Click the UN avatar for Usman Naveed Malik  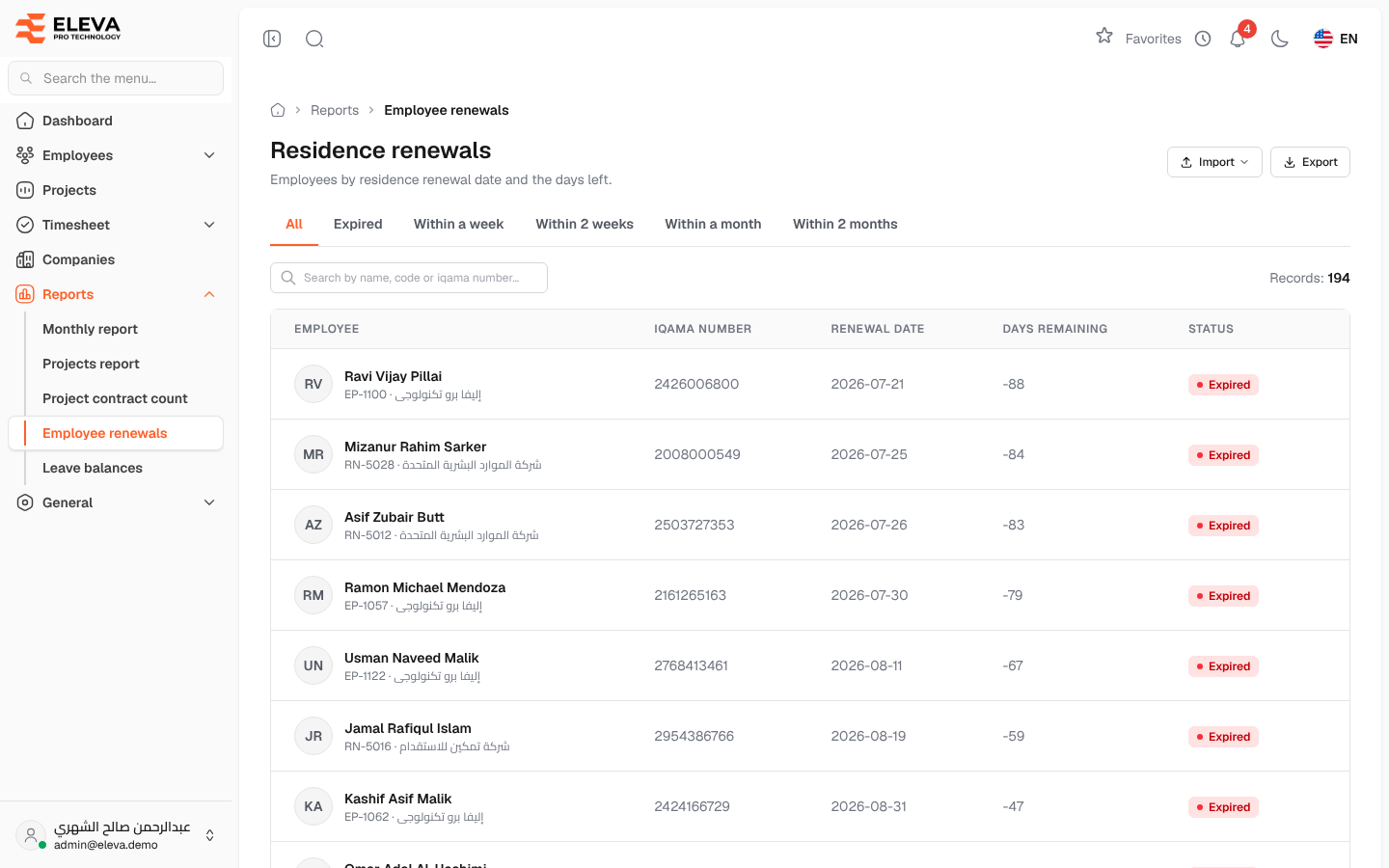(313, 665)
